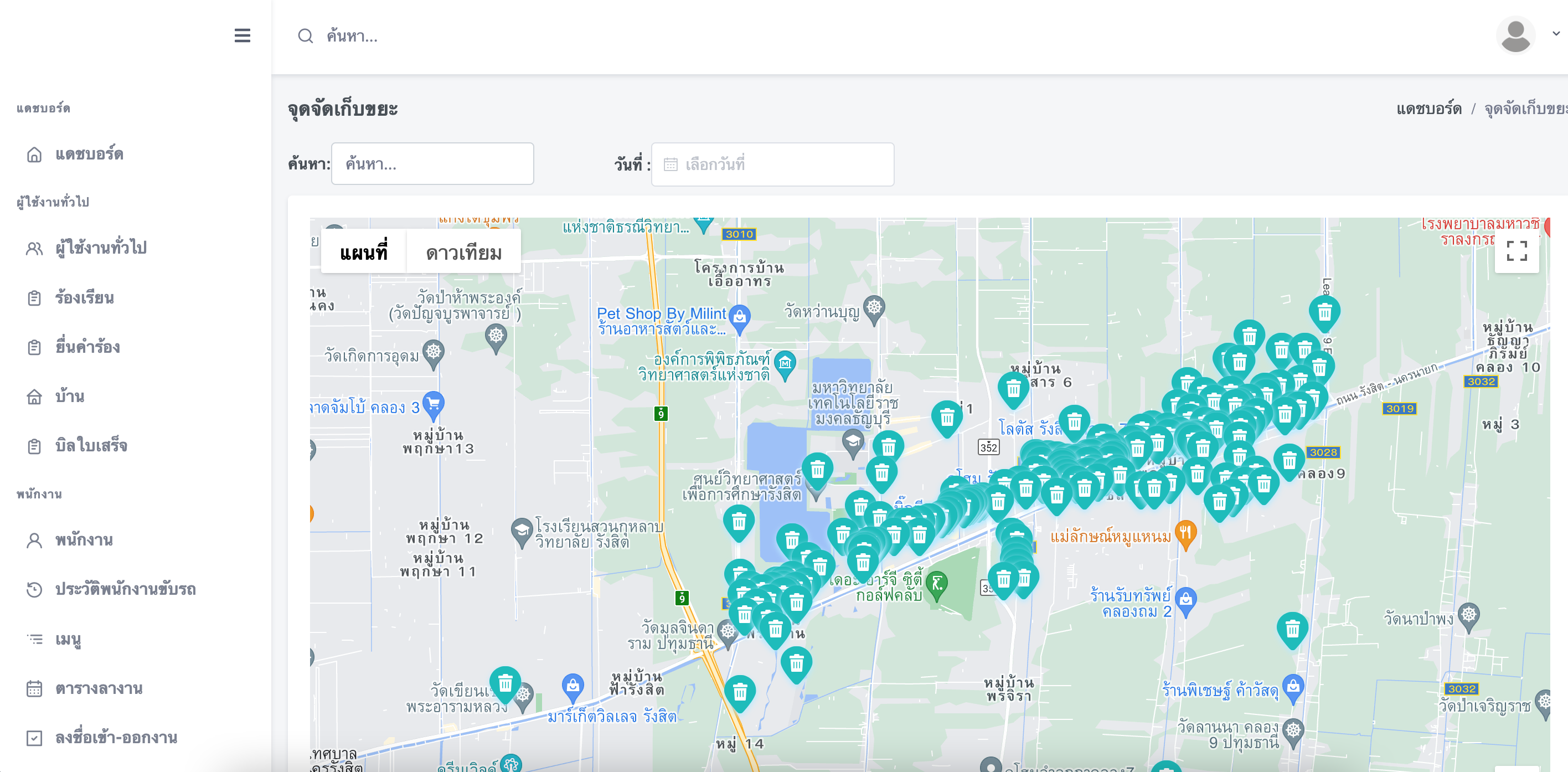Image resolution: width=1568 pixels, height=772 pixels.
Task: Click วัดหว่านบุญ temple pin
Action: click(874, 310)
